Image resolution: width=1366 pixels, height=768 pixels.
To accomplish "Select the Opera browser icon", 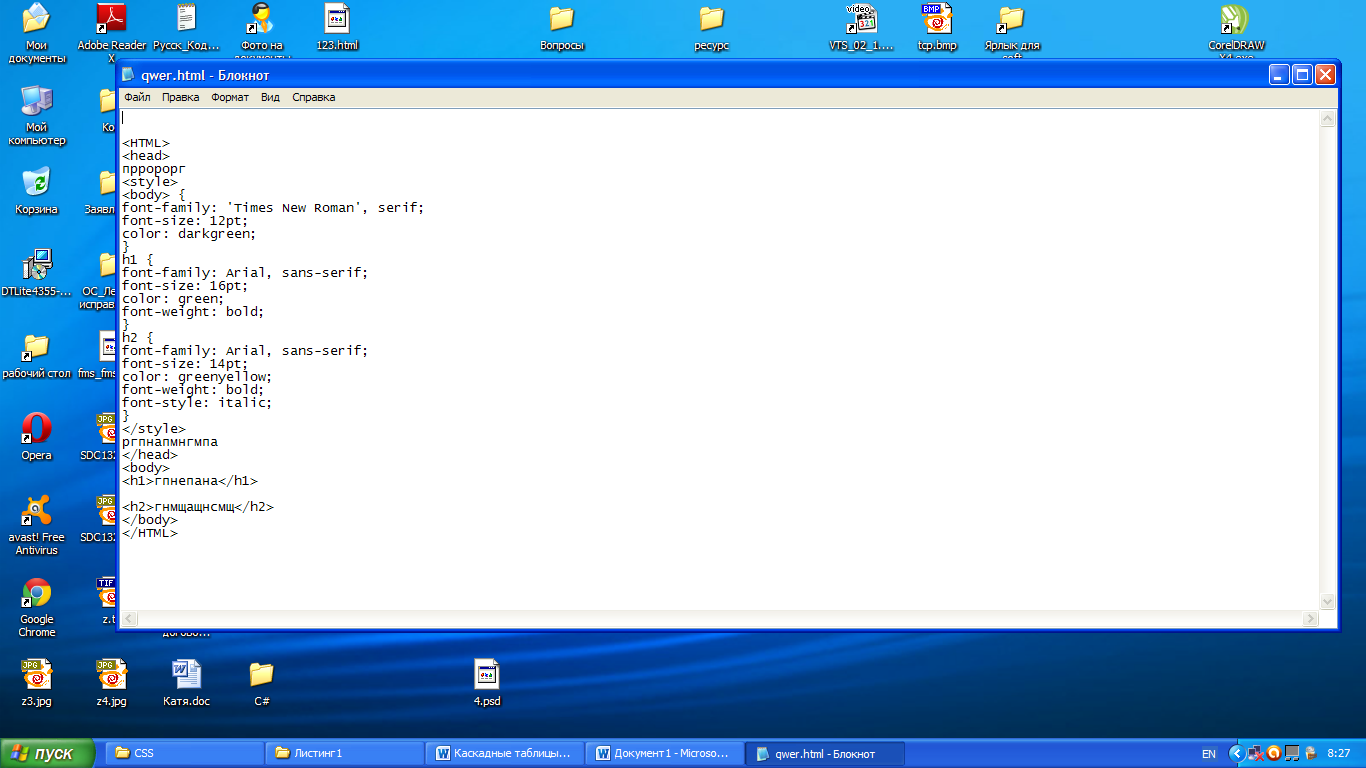I will (37, 437).
